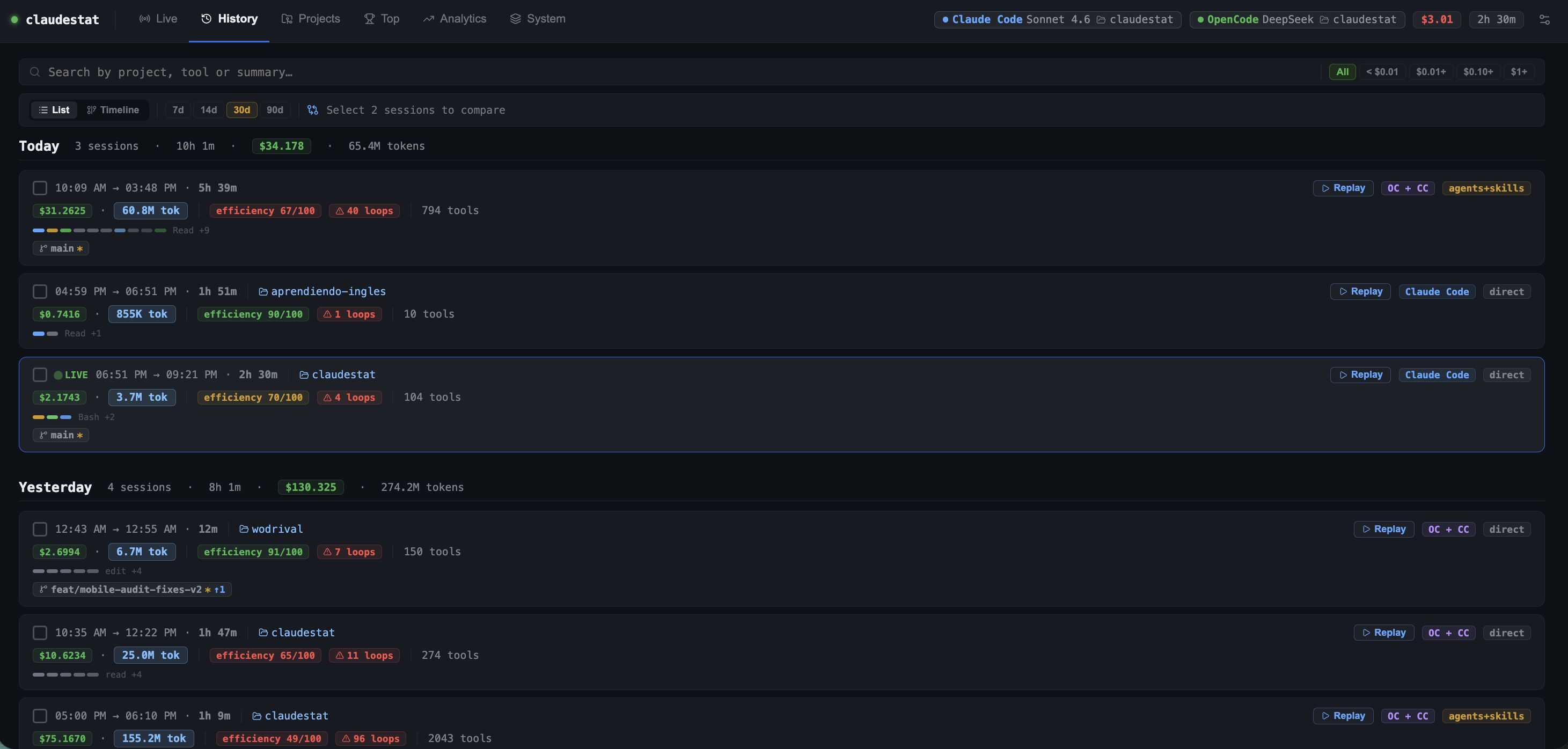Click the 7 loops warning badge
1568x749 pixels.
[349, 552]
